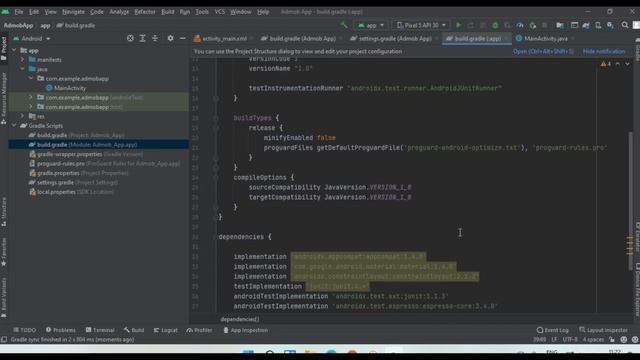The image size is (640, 360).
Task: Open the Navigate menu
Action: 73,12
